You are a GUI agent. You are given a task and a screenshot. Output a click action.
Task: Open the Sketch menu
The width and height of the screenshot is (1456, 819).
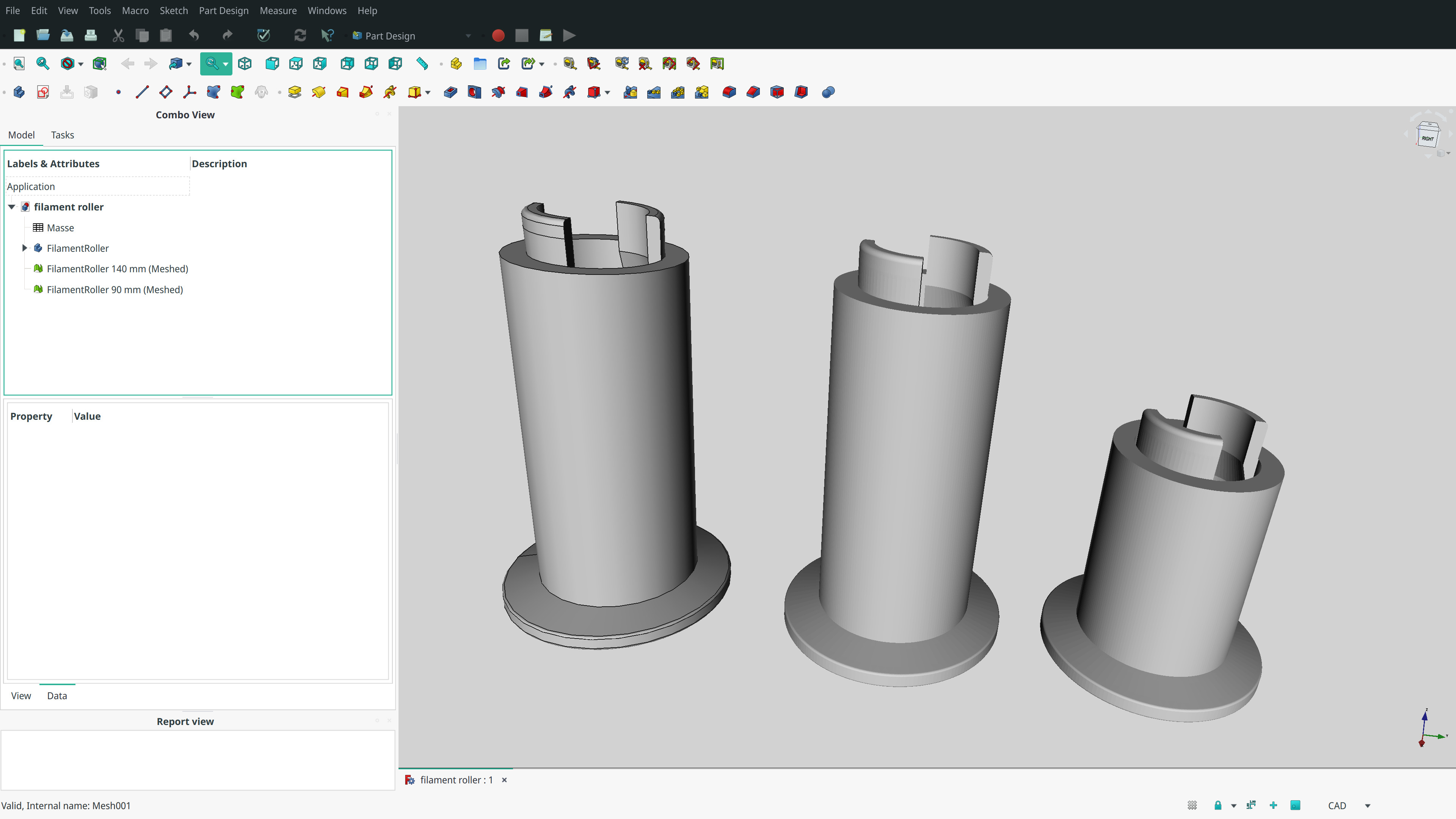tap(174, 10)
